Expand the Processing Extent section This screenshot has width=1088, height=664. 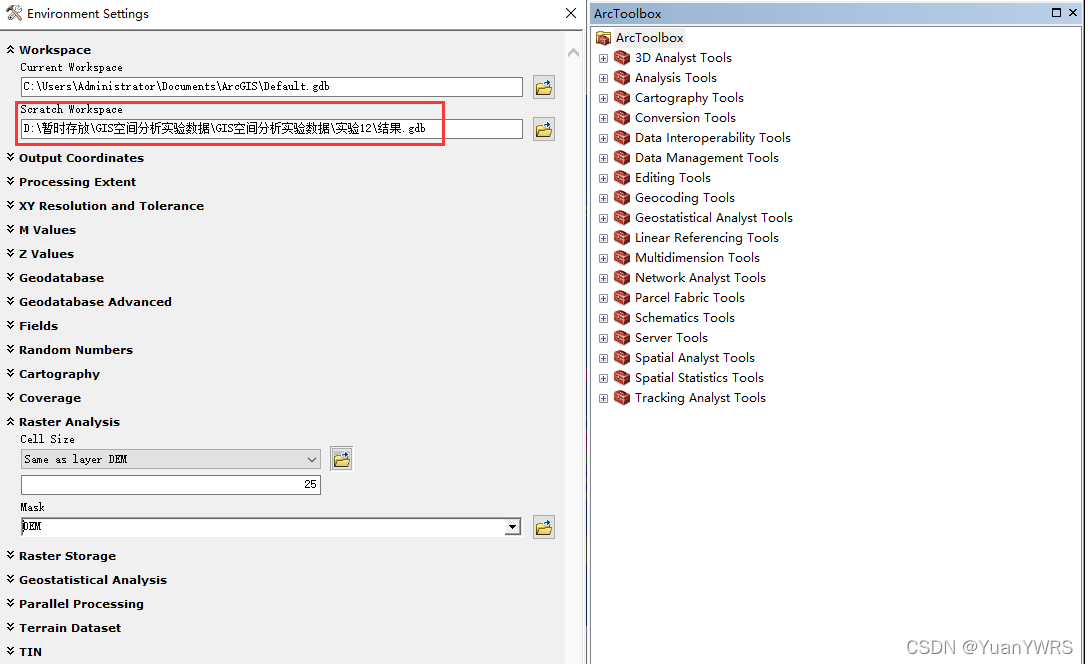[10, 181]
